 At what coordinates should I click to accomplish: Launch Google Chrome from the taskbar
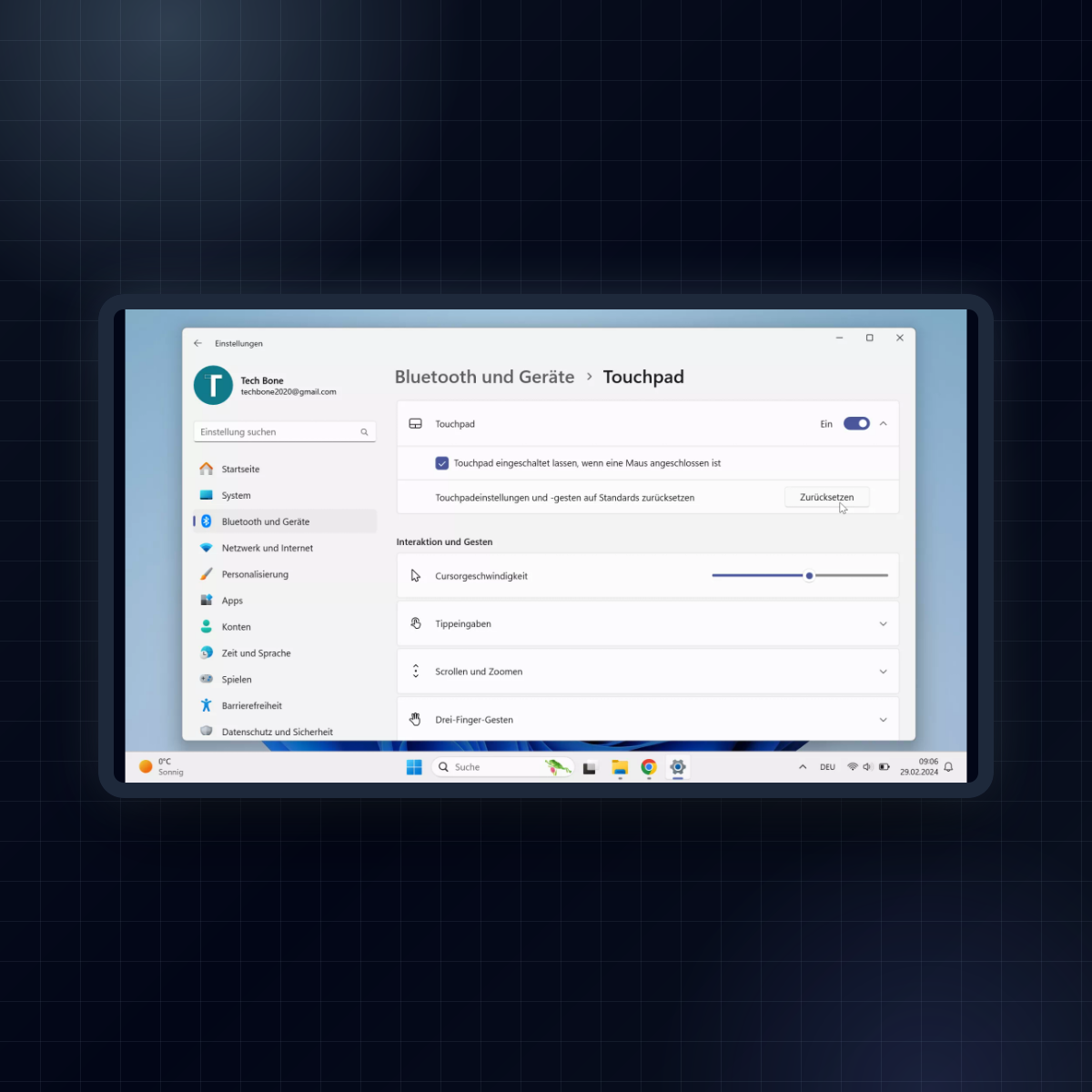pos(649,767)
